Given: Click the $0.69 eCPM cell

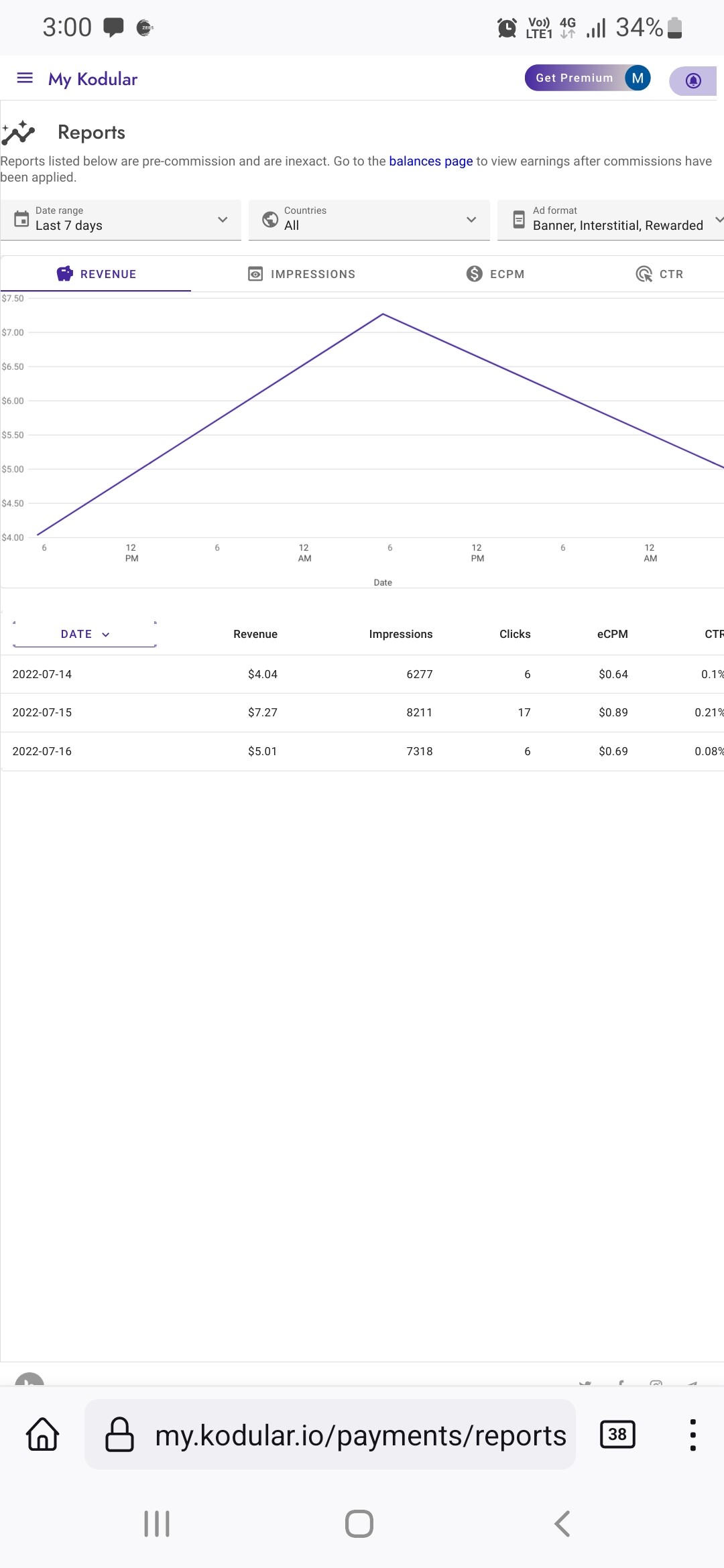Looking at the screenshot, I should click(x=613, y=751).
